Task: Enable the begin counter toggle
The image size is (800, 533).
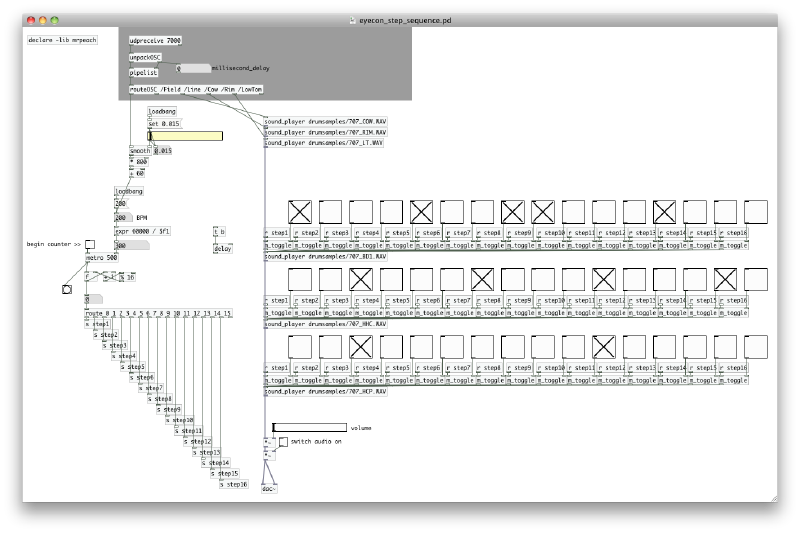Action: click(90, 244)
